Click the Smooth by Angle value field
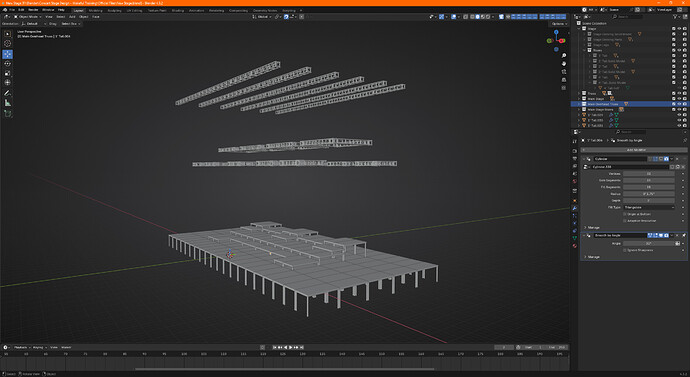This screenshot has width=690, height=377. coord(649,243)
